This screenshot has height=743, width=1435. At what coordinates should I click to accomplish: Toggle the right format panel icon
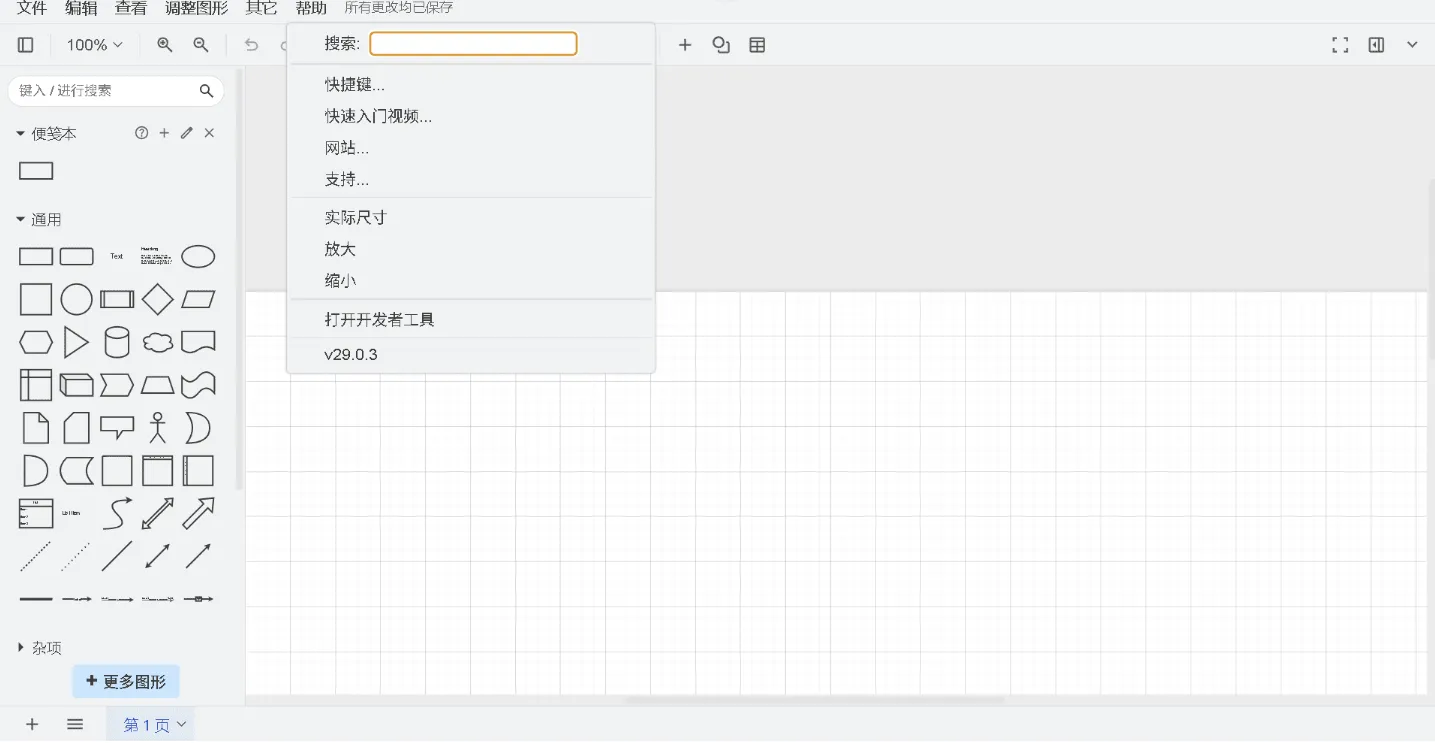coord(1375,45)
